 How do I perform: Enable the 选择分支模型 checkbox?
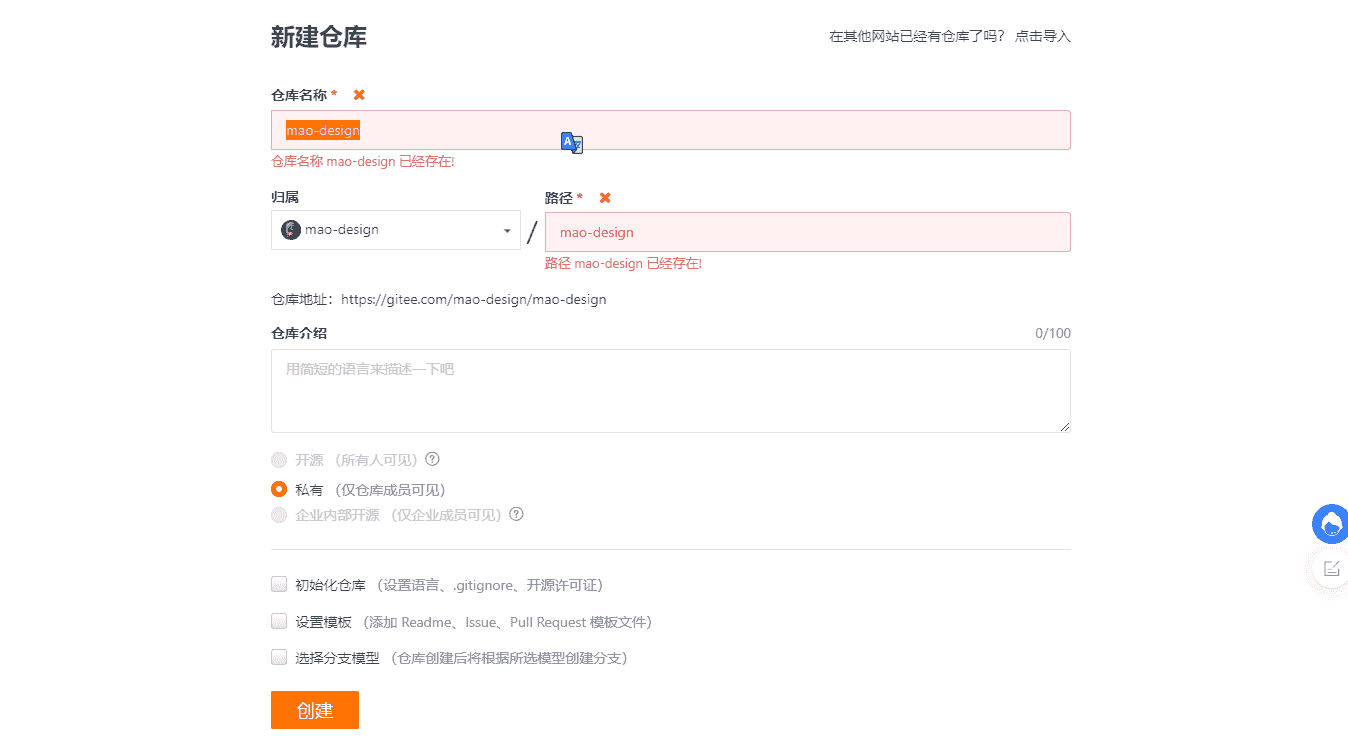(x=279, y=657)
